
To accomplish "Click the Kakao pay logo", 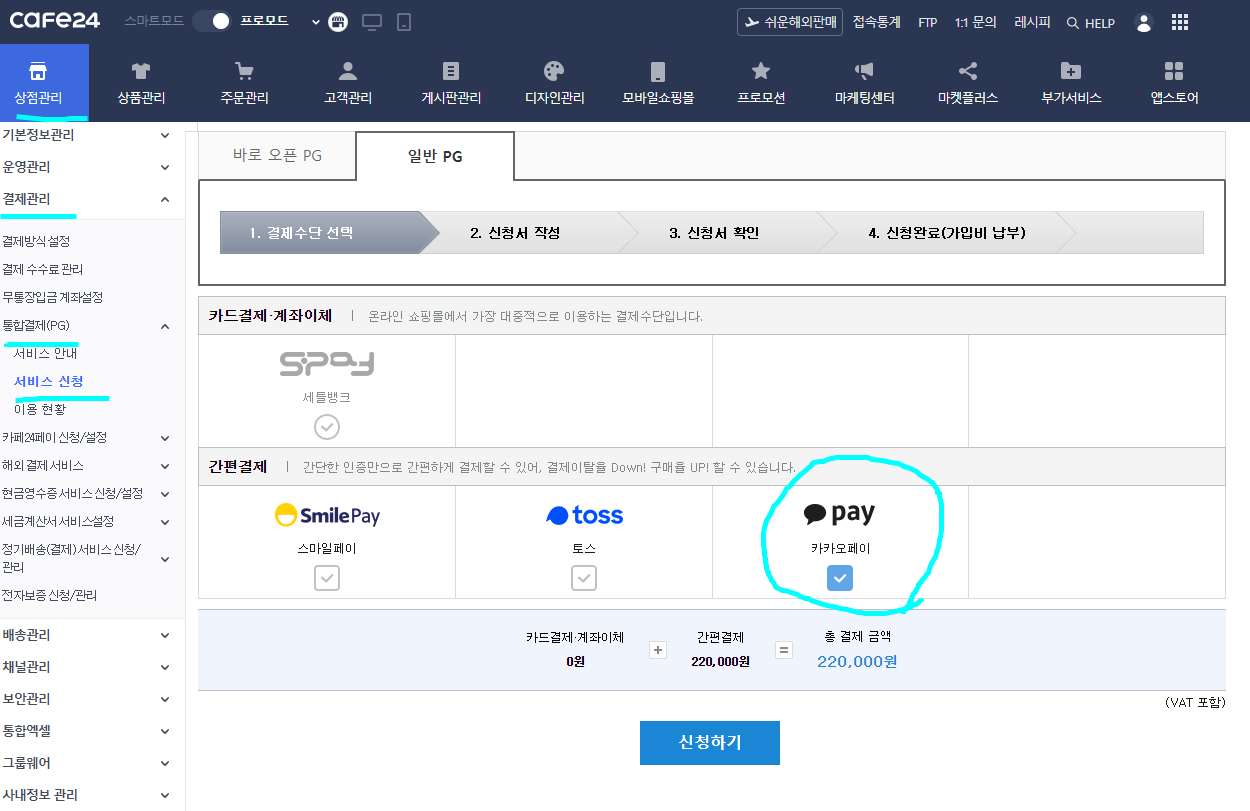I will pyautogui.click(x=840, y=514).
